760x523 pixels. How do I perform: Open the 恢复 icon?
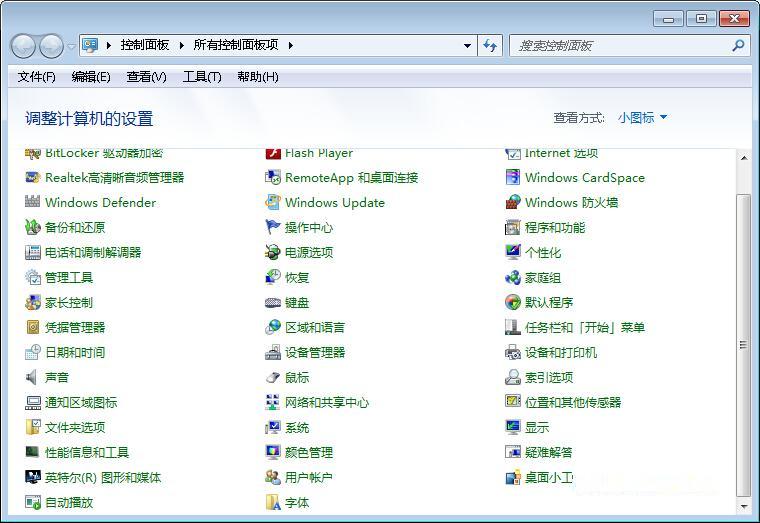273,277
